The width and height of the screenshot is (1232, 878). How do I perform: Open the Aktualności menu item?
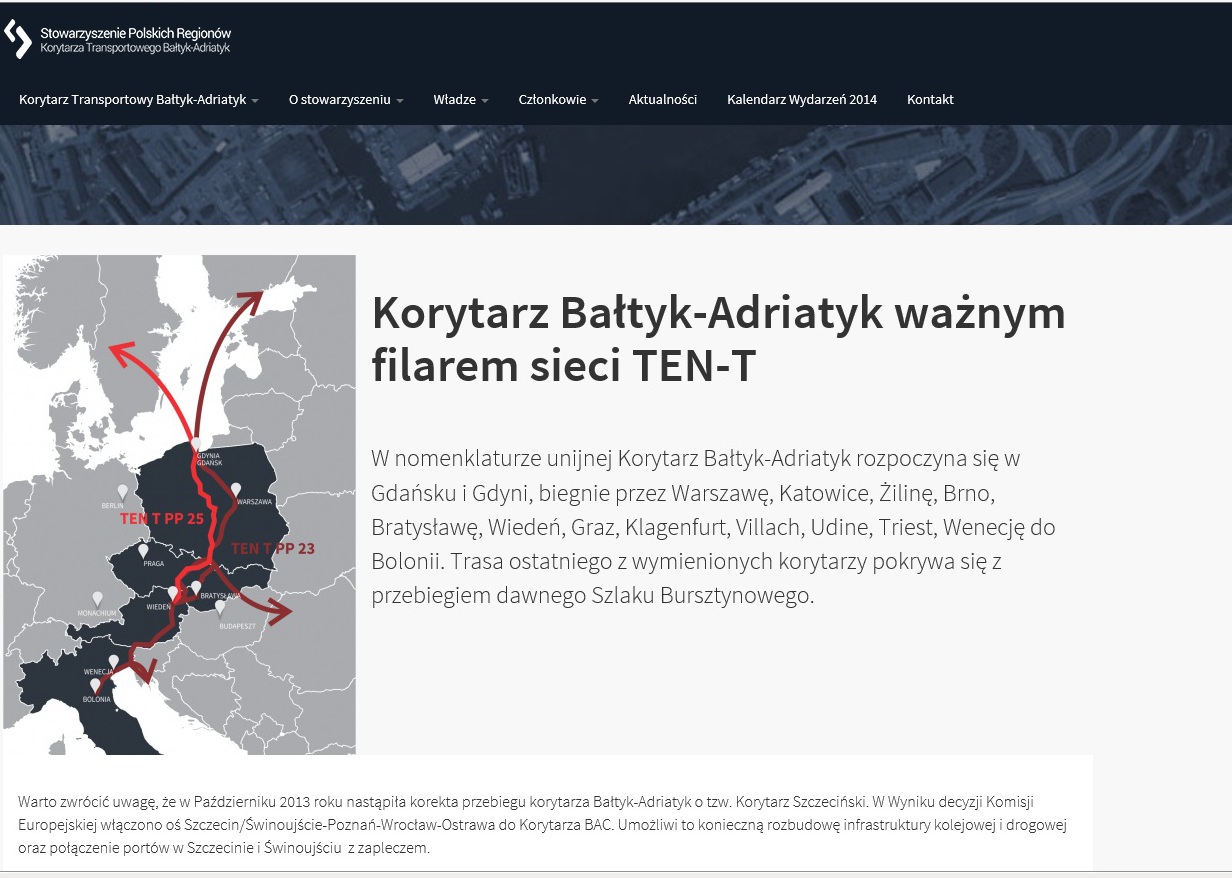coord(662,100)
